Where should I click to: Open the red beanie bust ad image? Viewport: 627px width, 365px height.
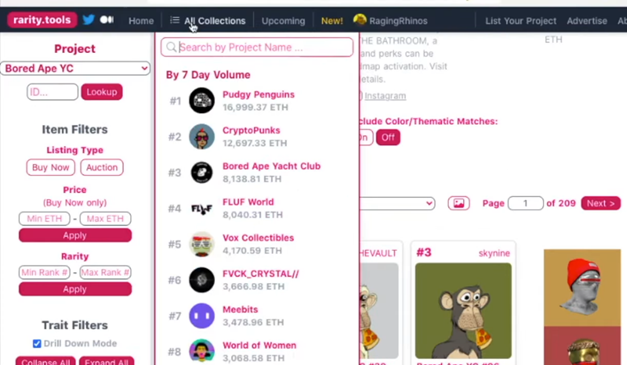click(582, 287)
